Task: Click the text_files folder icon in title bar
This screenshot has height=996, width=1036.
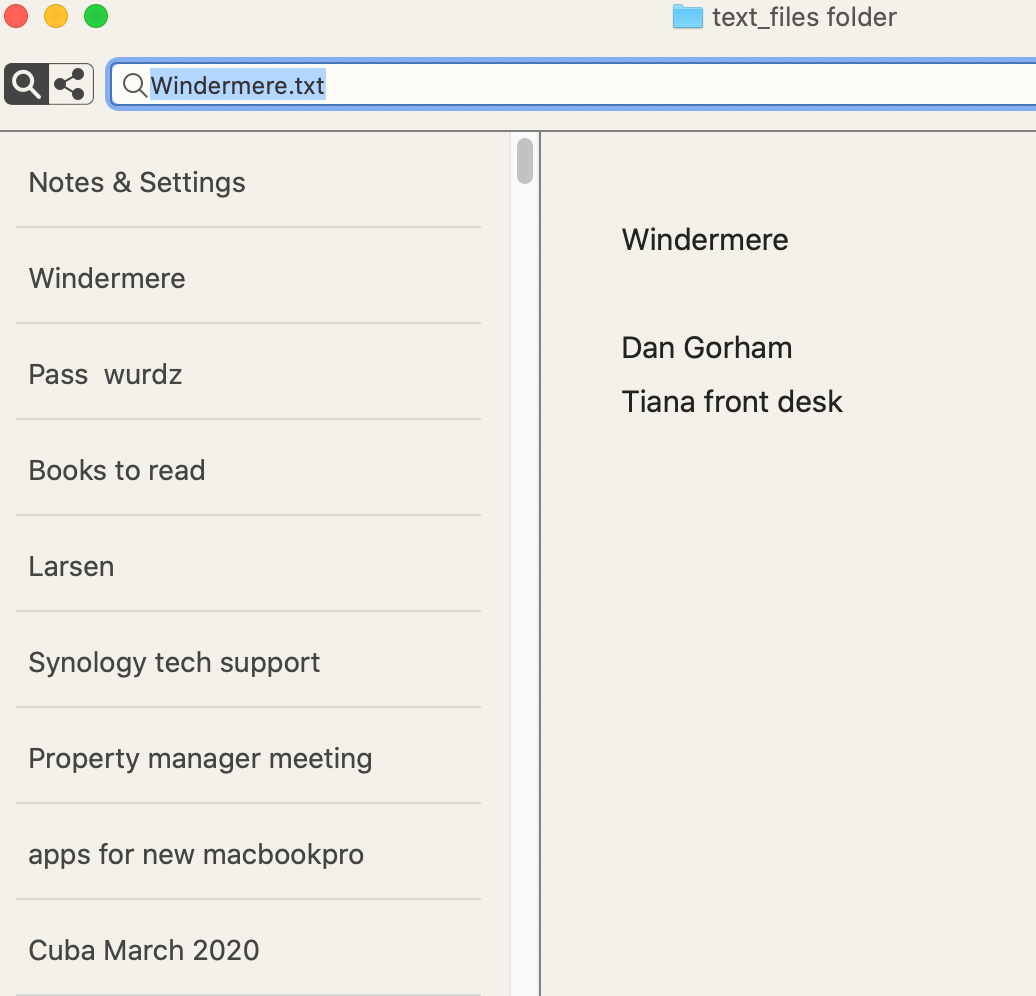Action: (687, 17)
